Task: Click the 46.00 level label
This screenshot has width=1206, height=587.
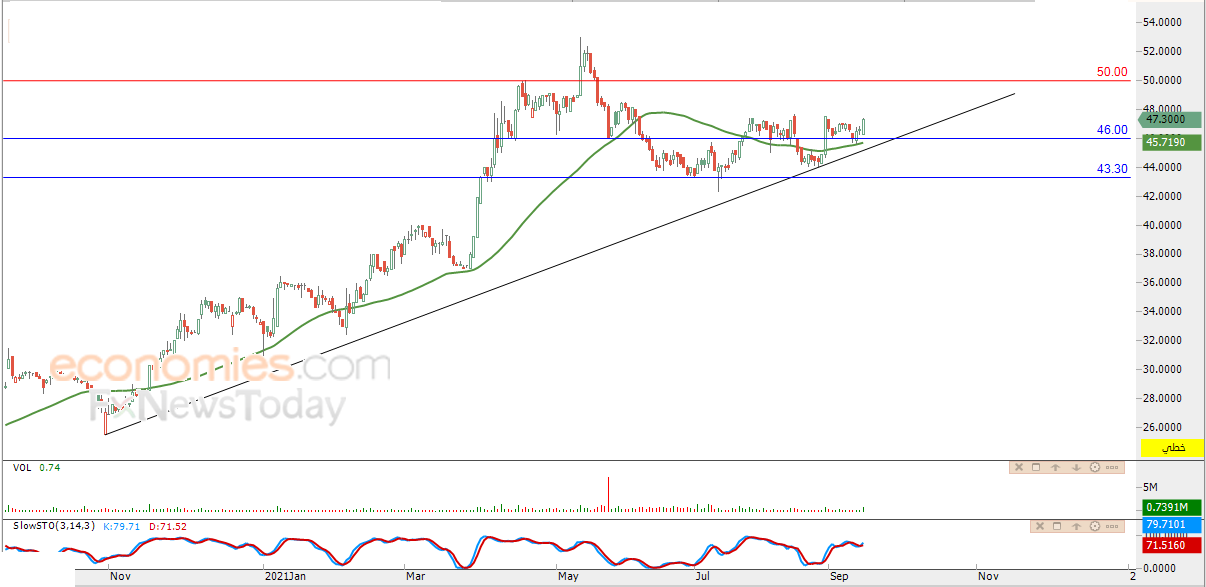Action: pyautogui.click(x=1112, y=130)
